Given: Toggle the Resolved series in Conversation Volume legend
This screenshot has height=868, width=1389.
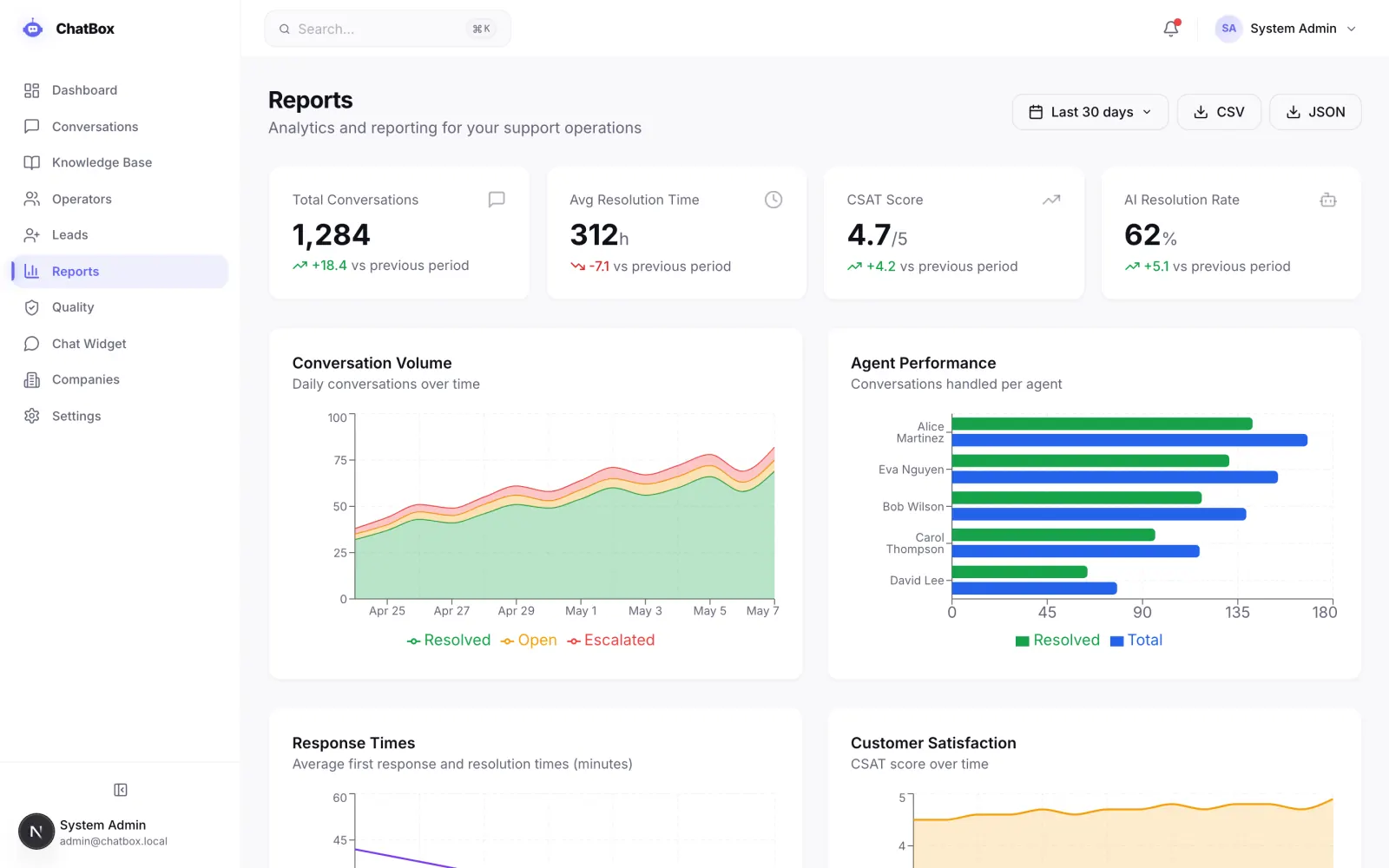Looking at the screenshot, I should point(449,641).
